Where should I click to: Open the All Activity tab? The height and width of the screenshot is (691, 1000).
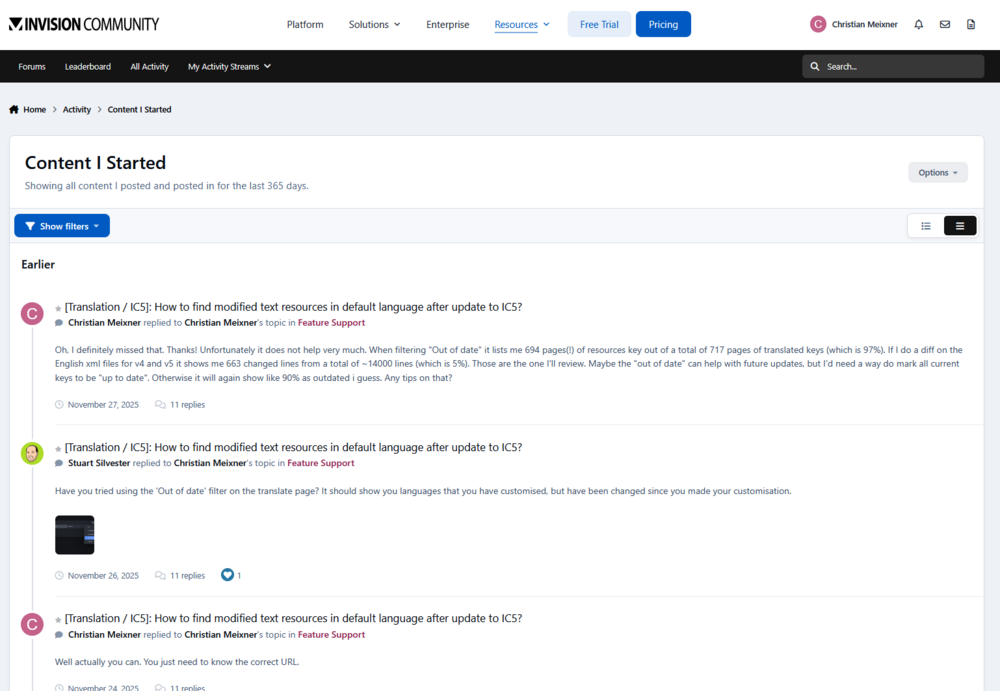point(149,66)
